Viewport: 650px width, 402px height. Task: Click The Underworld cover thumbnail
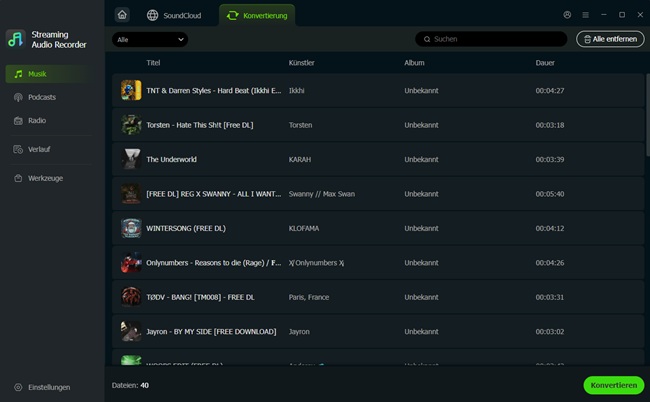pos(131,159)
